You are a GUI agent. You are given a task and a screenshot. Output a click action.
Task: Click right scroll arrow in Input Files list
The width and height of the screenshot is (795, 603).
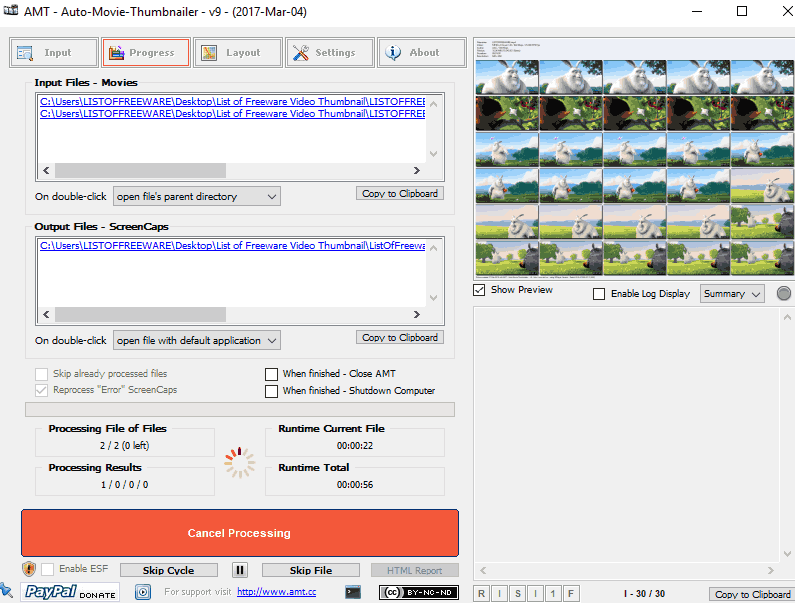coord(417,170)
